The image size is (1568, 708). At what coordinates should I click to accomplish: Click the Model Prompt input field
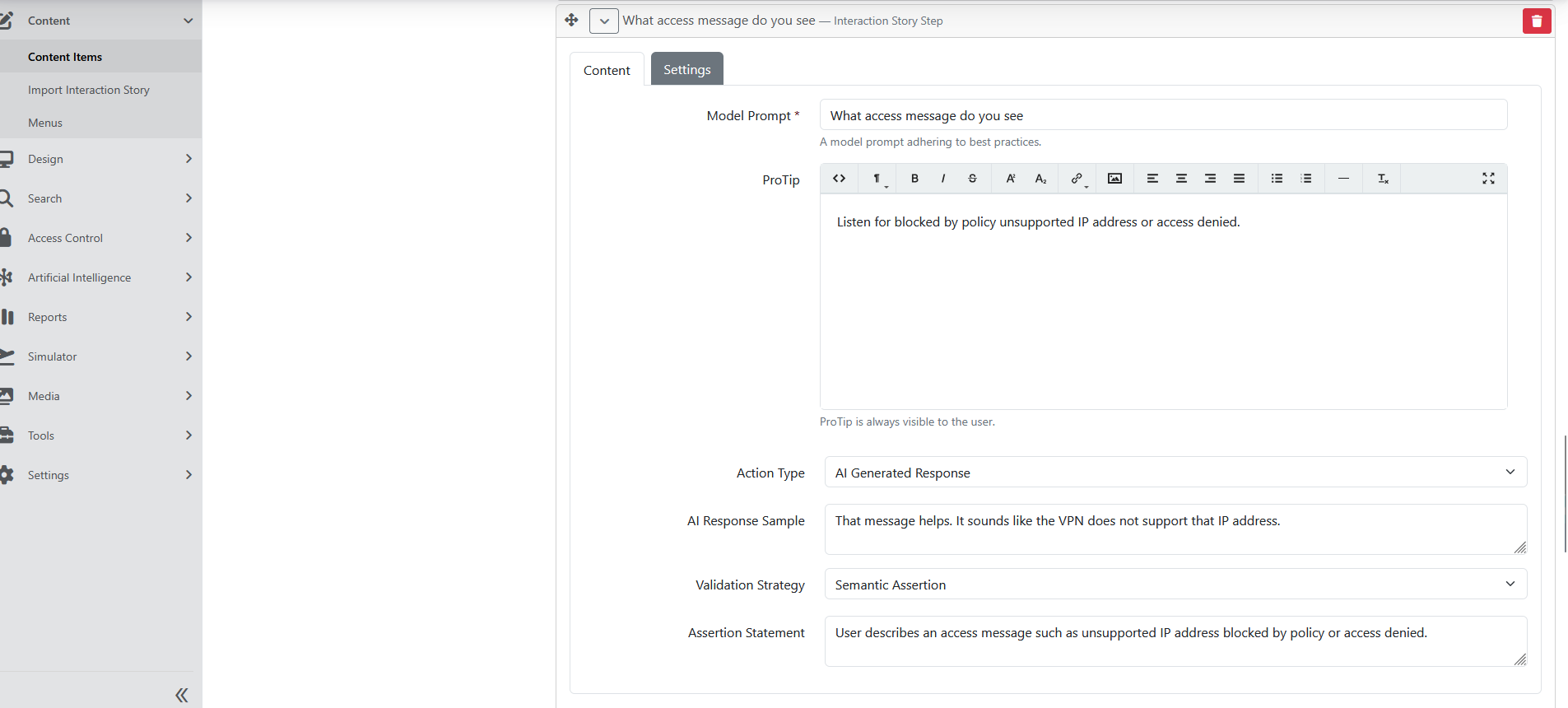(x=1163, y=115)
